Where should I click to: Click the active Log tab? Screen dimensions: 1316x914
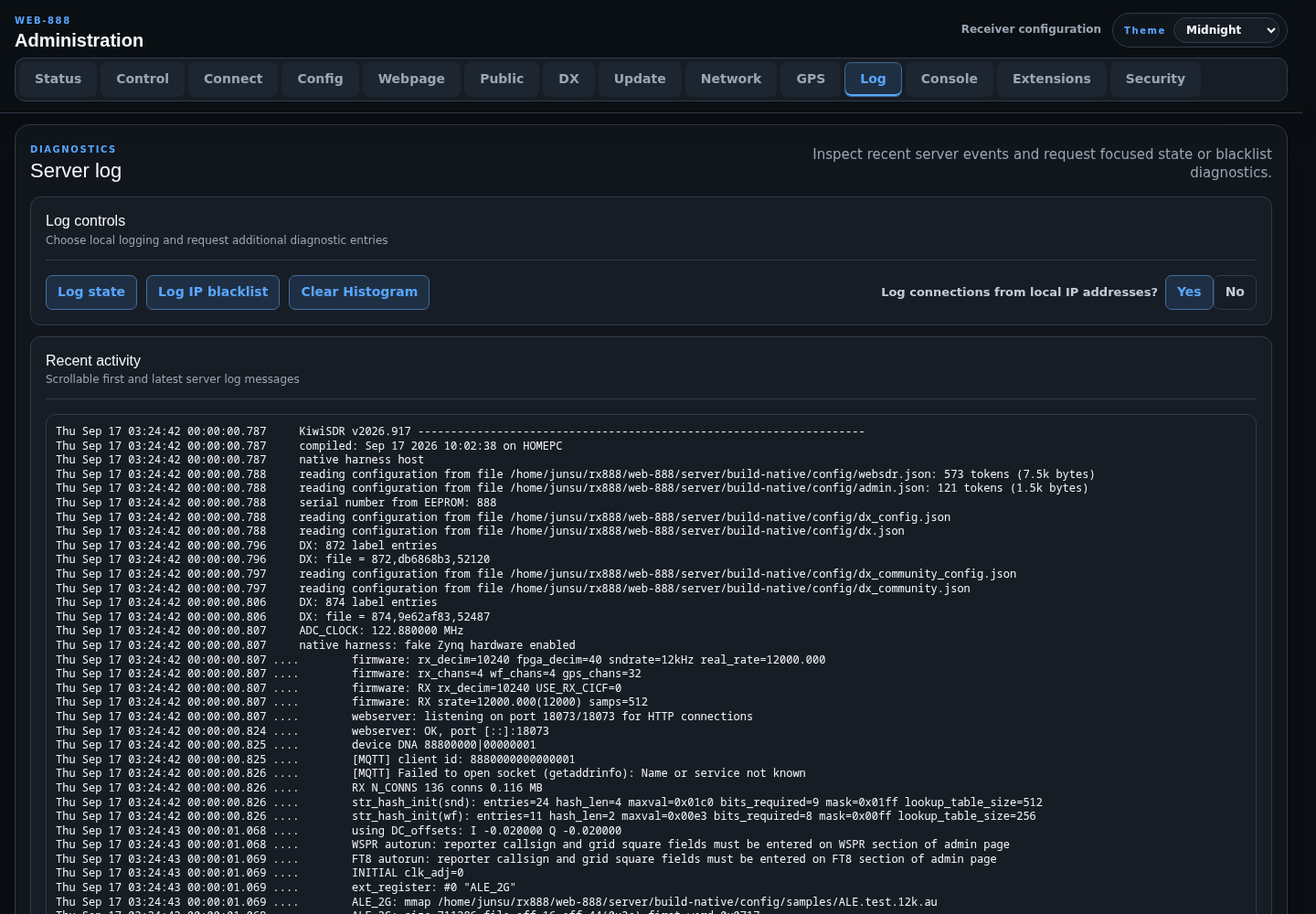(873, 80)
